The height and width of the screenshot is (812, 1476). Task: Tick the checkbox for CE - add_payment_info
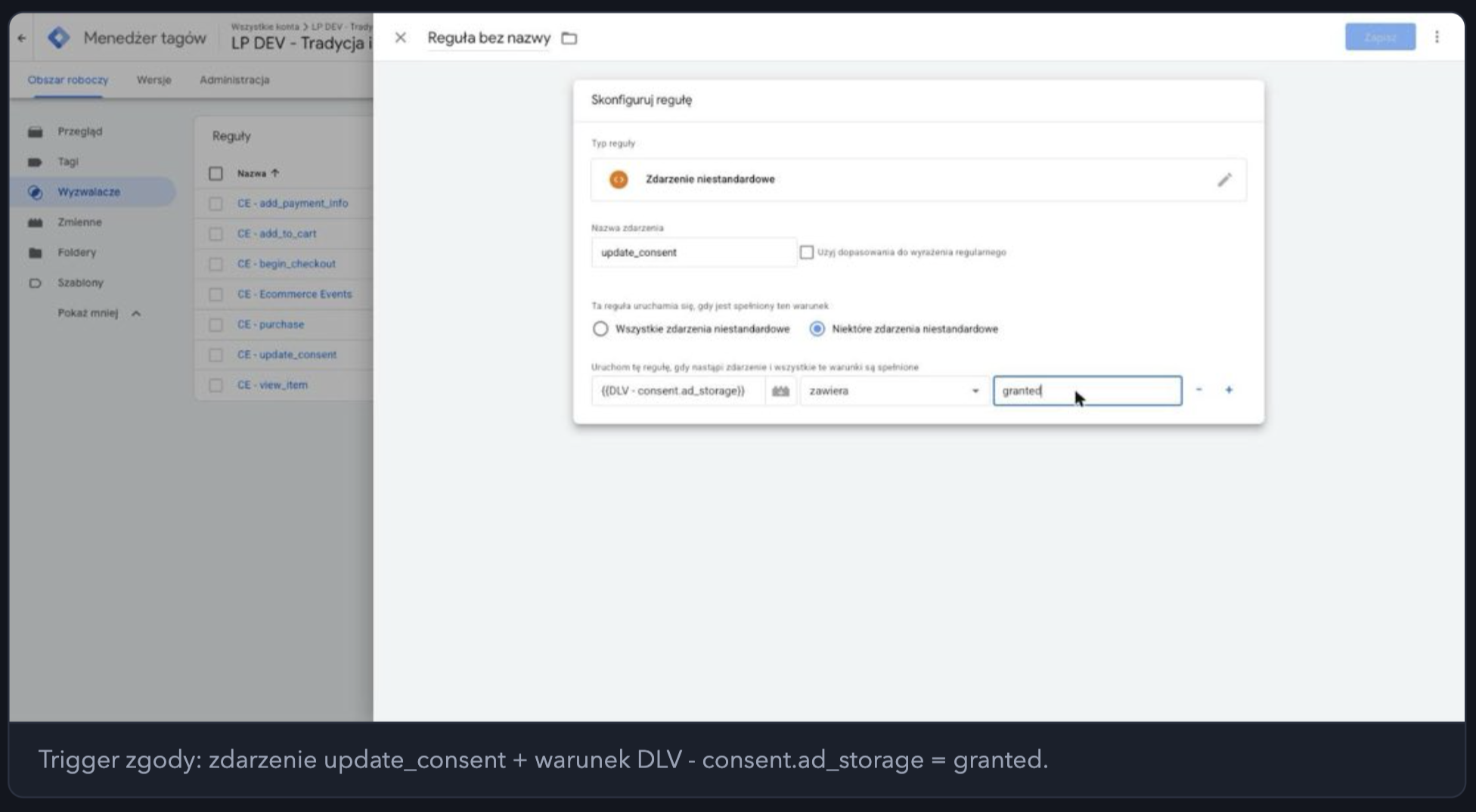(x=216, y=203)
